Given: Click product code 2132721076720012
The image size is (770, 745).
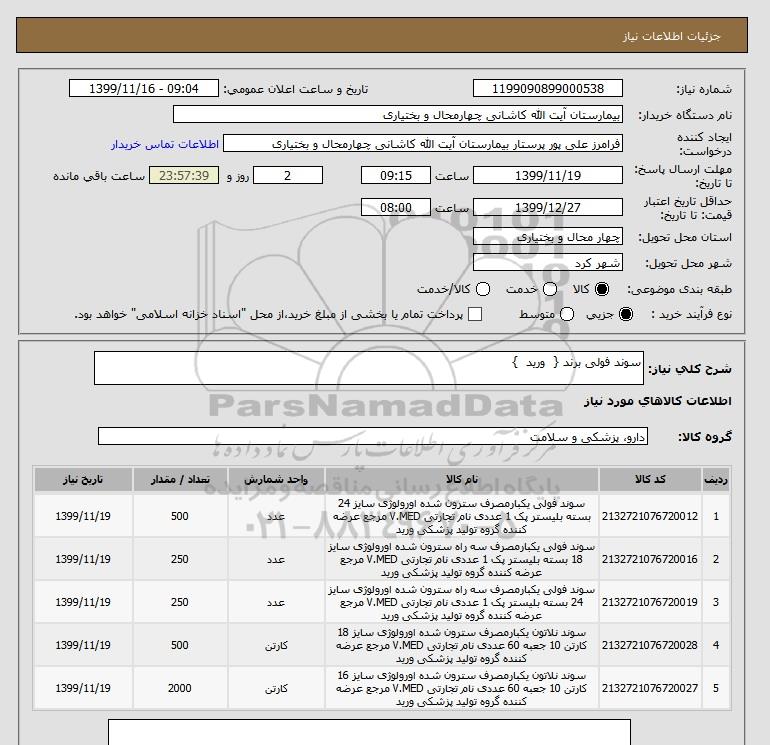Looking at the screenshot, I should coord(650,517).
